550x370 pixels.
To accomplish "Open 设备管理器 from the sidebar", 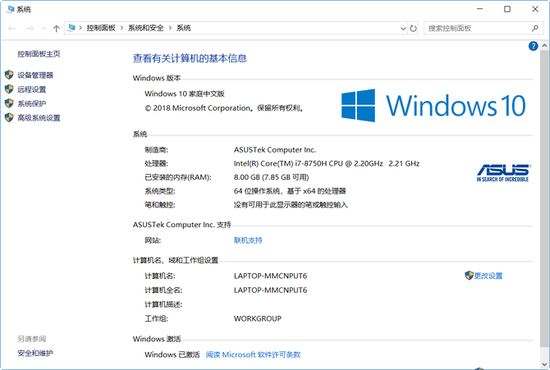I will click(35, 75).
